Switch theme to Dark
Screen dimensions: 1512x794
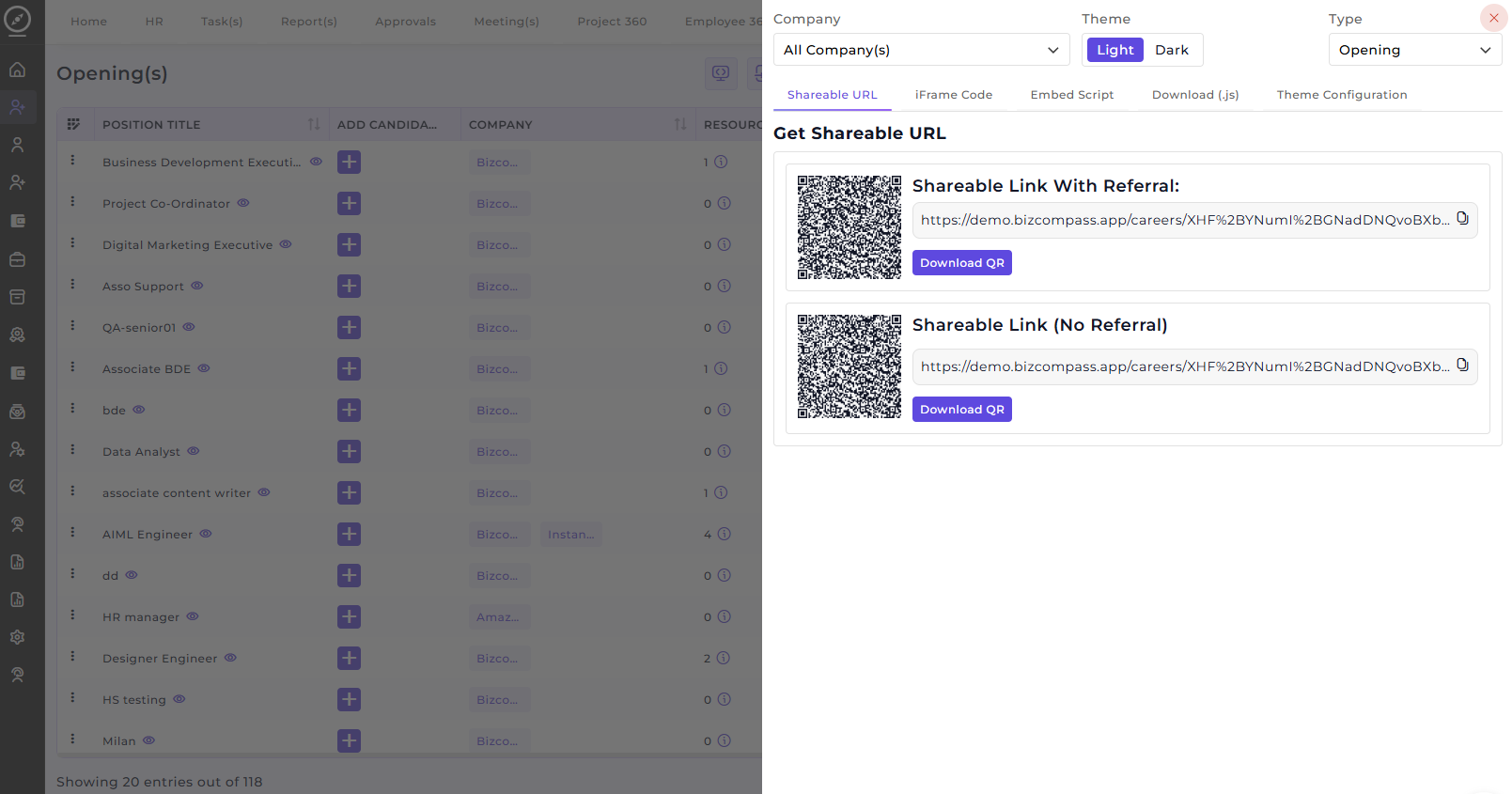[x=1172, y=50]
